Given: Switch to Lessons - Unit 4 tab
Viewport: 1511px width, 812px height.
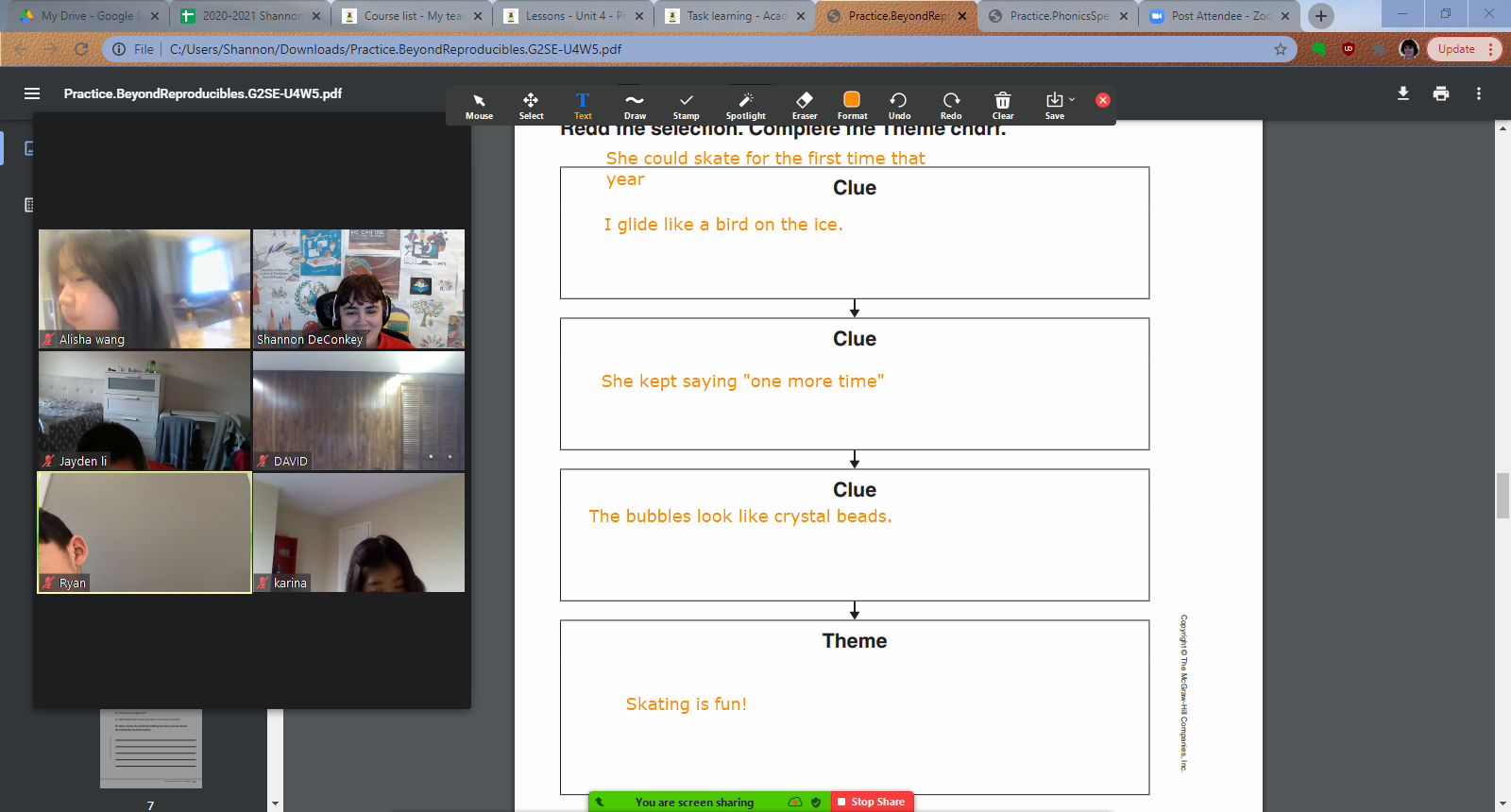Looking at the screenshot, I should pyautogui.click(x=573, y=16).
